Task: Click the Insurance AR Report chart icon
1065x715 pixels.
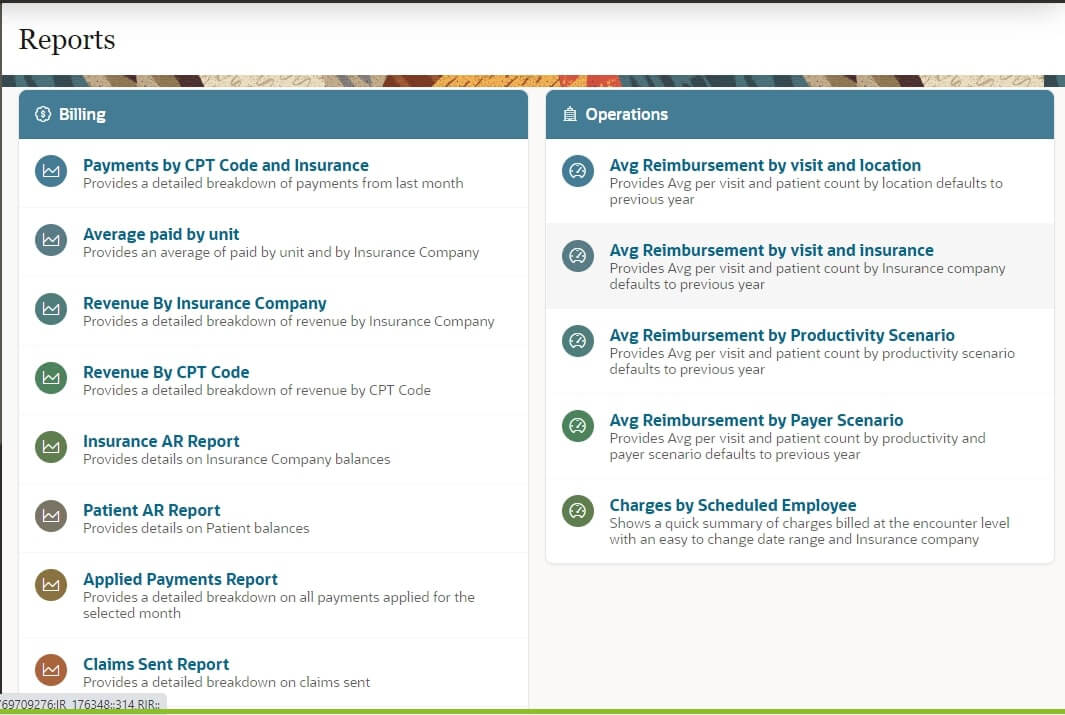Action: point(50,447)
